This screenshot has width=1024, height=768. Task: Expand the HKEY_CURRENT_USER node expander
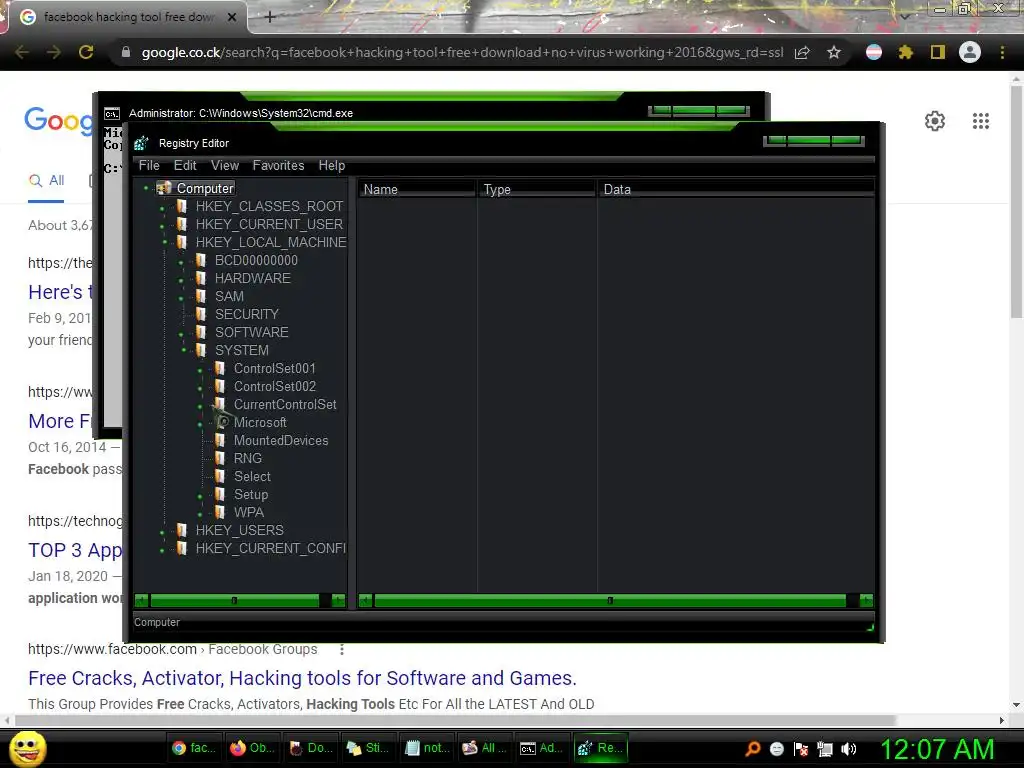pyautogui.click(x=162, y=226)
